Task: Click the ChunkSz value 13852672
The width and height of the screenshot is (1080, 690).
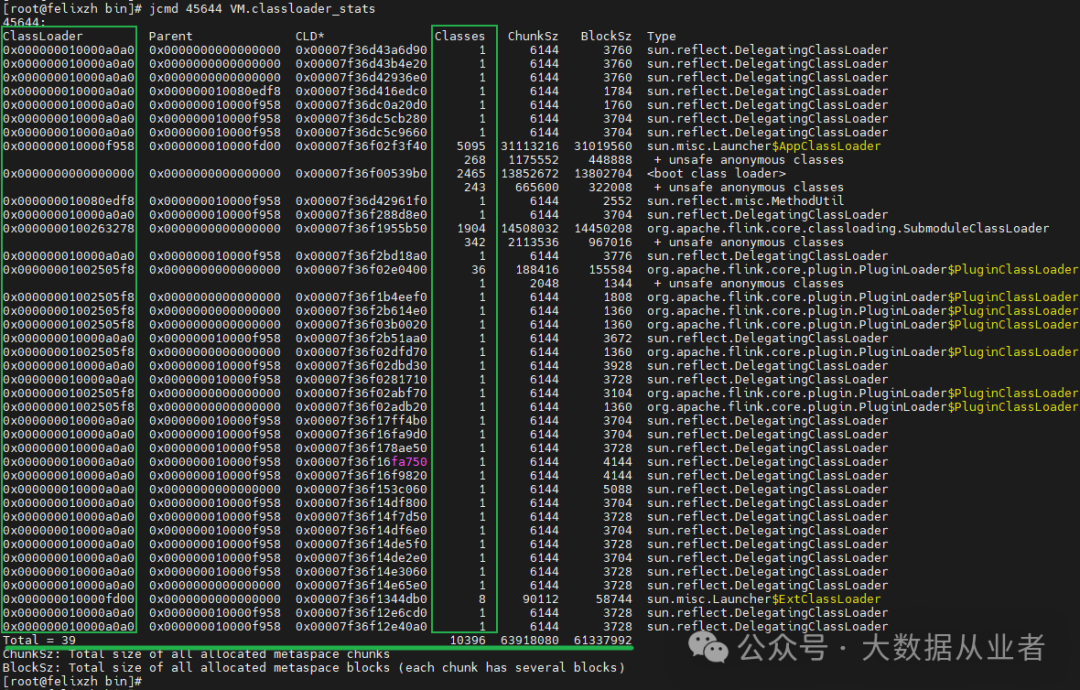Action: coord(530,174)
